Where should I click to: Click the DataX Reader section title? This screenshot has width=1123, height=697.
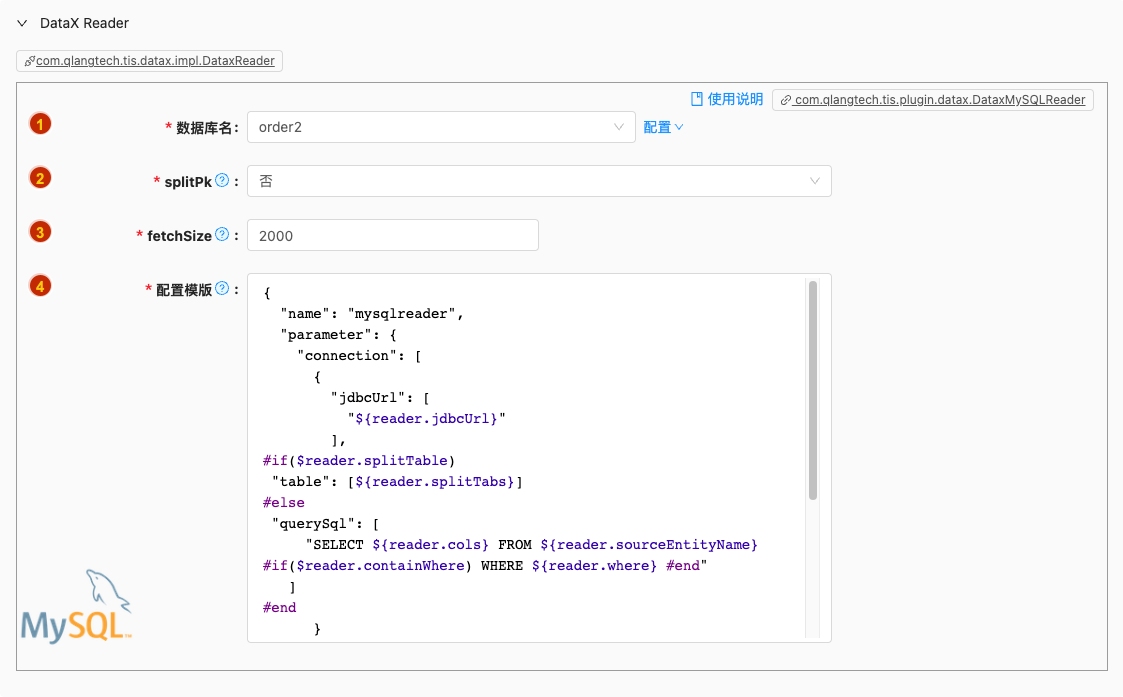[x=84, y=23]
